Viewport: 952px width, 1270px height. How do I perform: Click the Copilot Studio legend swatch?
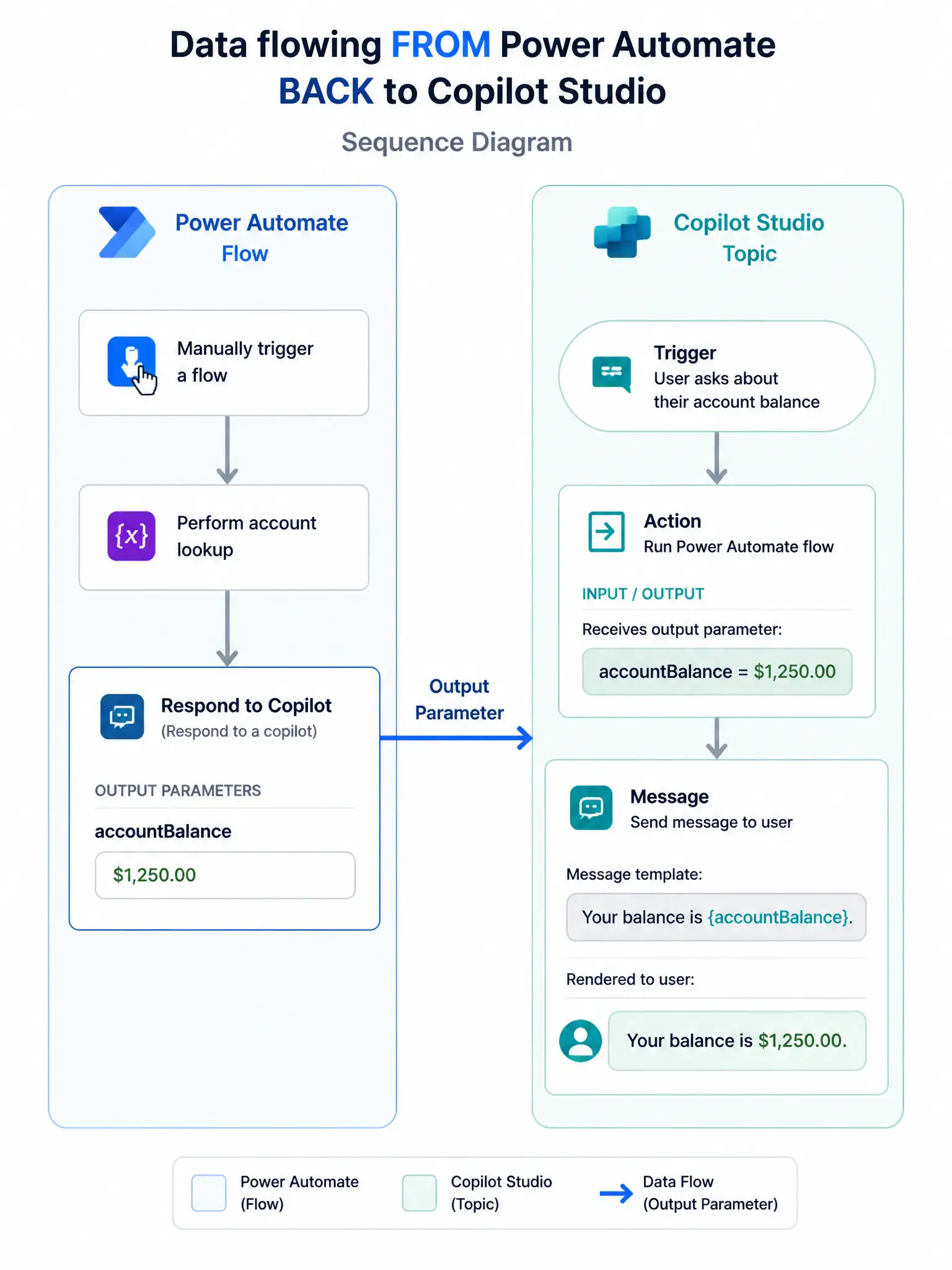pyautogui.click(x=420, y=1192)
